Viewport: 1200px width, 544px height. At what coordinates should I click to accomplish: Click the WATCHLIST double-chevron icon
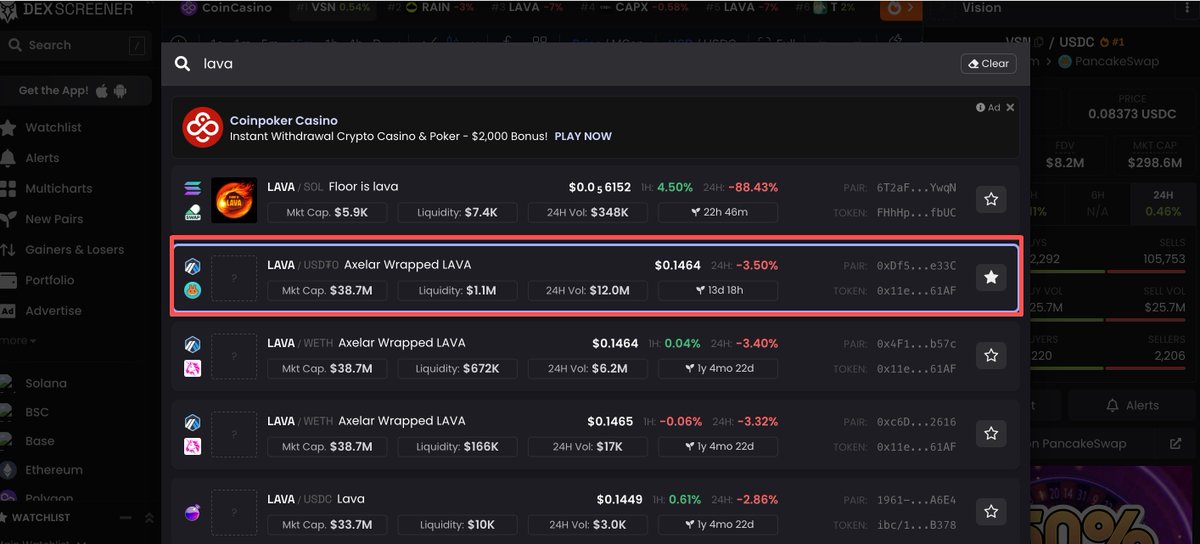pyautogui.click(x=149, y=517)
